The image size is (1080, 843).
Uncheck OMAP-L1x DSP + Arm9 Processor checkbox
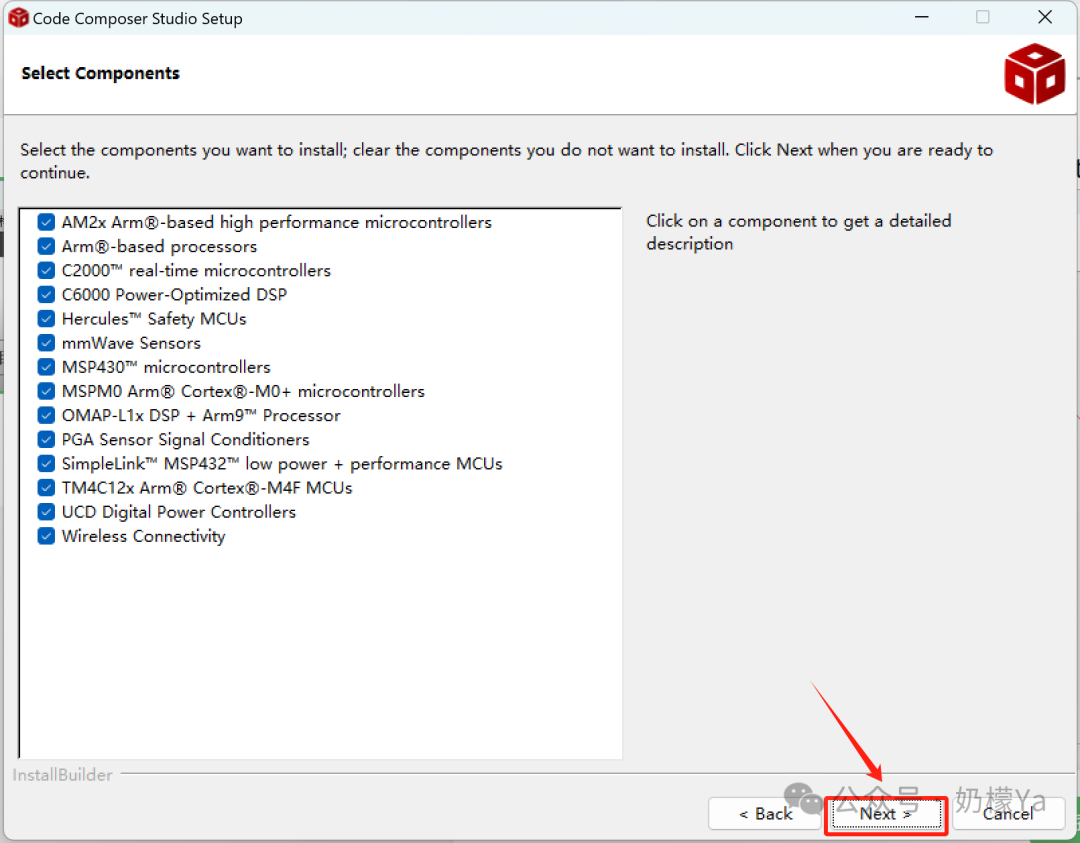pos(46,415)
